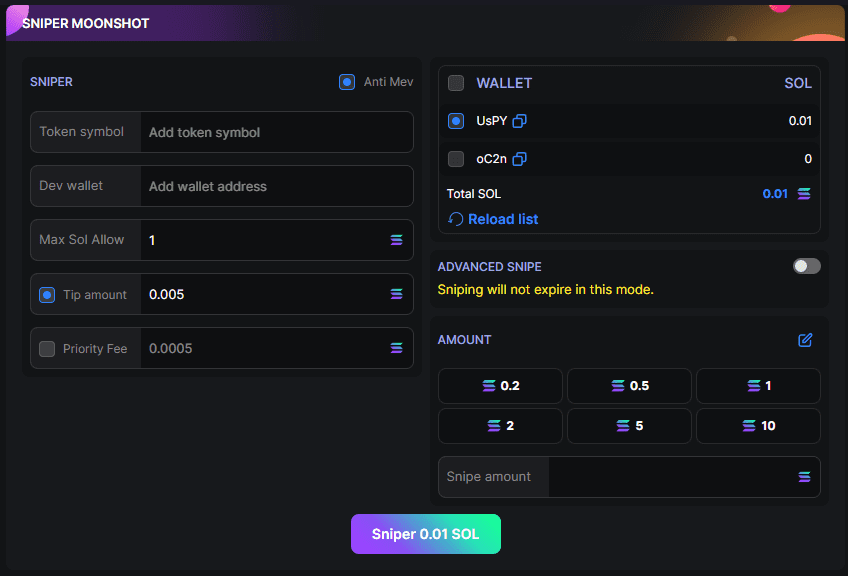Copy the oC2n wallet address
This screenshot has width=848, height=576.
tap(519, 159)
